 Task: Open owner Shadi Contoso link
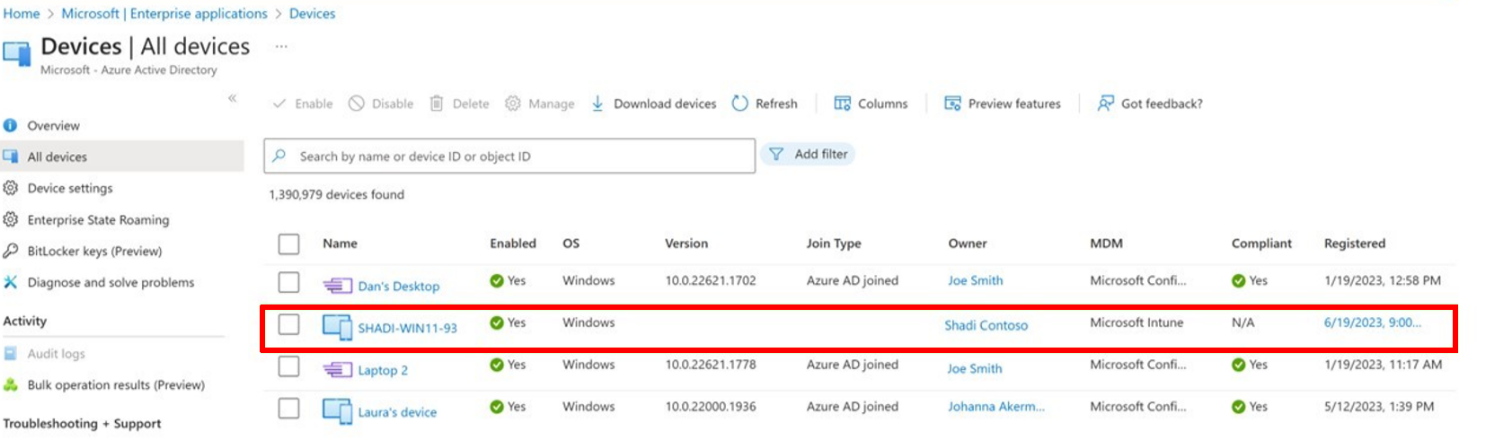click(x=986, y=325)
